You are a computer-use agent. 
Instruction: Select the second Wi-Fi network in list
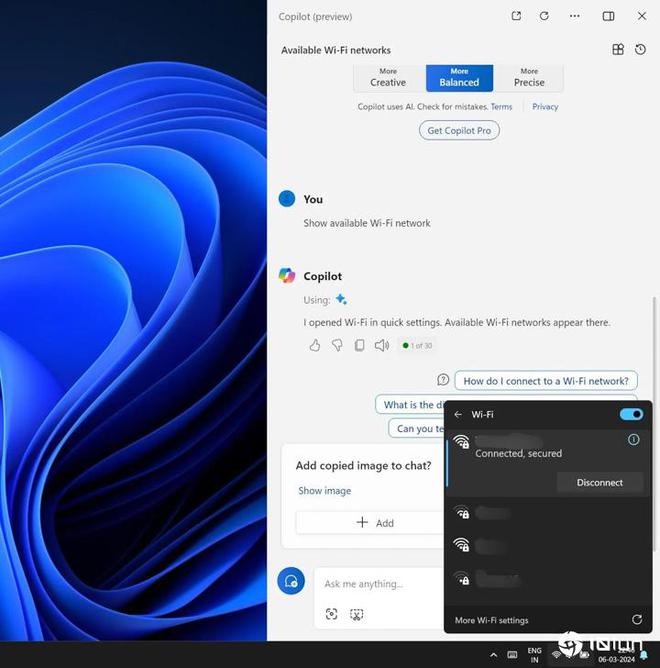[x=548, y=513]
